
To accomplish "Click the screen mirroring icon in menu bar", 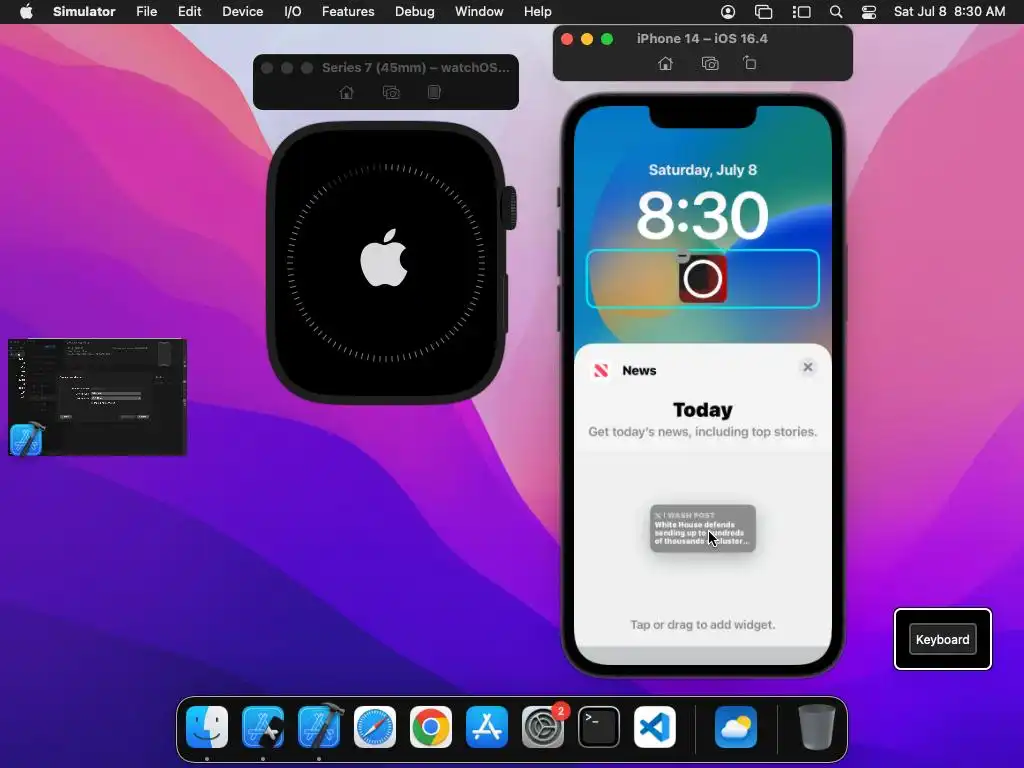I will tap(763, 12).
